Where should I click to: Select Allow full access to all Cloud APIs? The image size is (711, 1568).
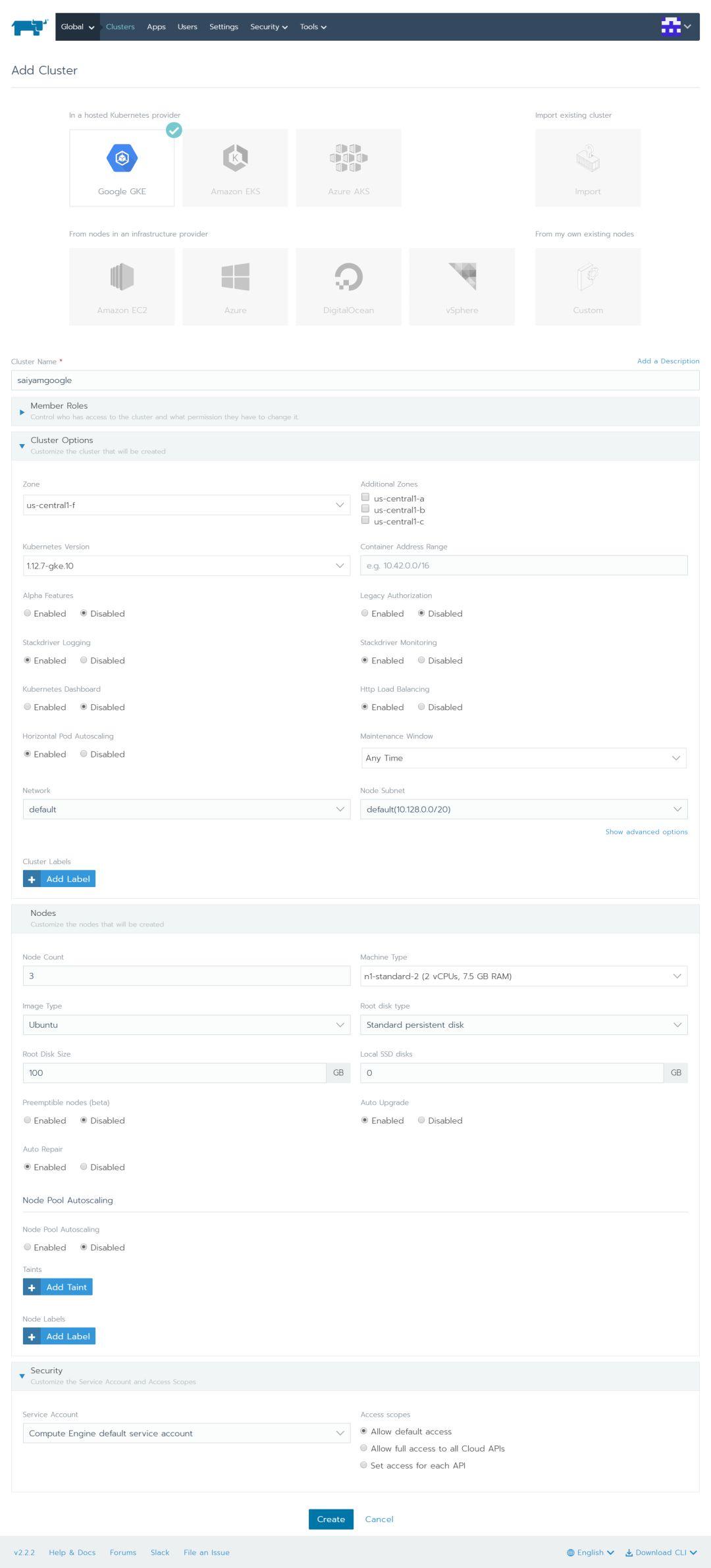(x=364, y=1448)
